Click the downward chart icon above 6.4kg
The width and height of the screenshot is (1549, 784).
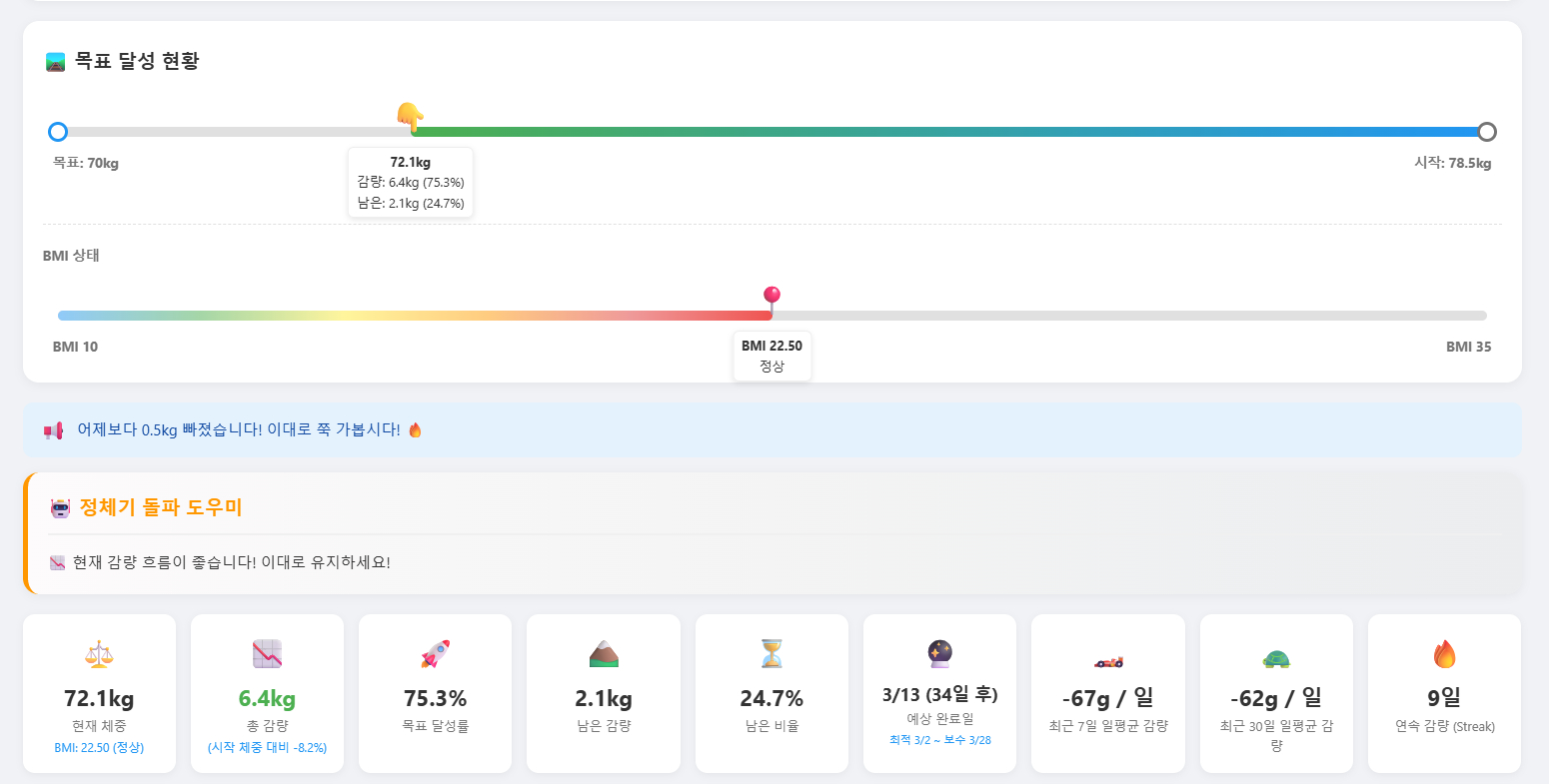(x=267, y=655)
